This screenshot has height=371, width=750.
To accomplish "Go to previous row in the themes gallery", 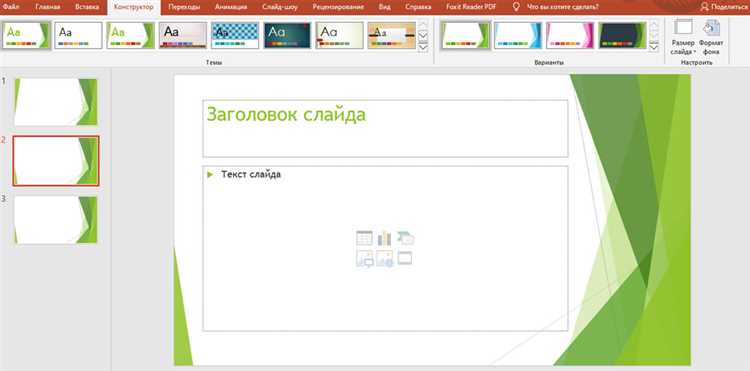I will click(x=423, y=25).
